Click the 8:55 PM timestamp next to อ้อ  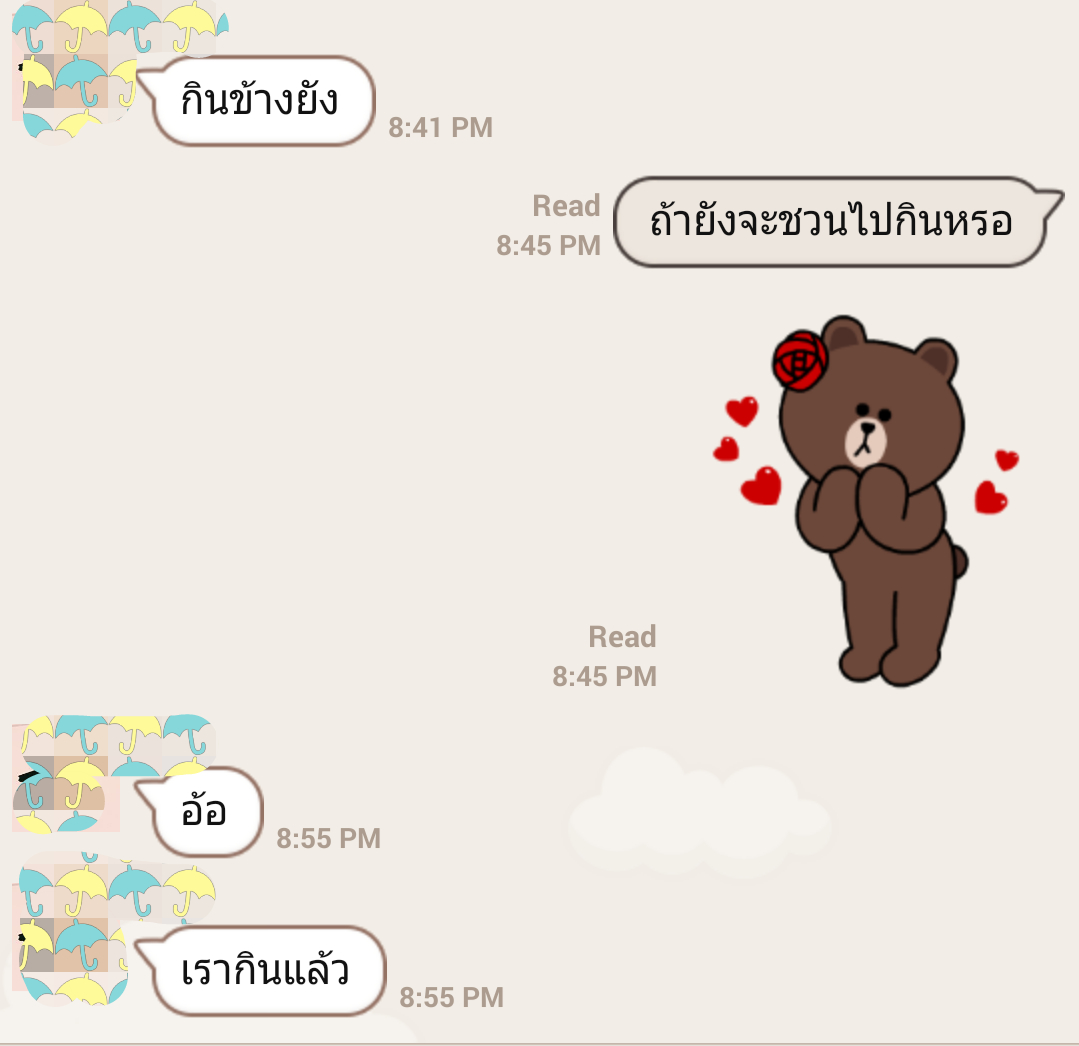pyautogui.click(x=328, y=839)
